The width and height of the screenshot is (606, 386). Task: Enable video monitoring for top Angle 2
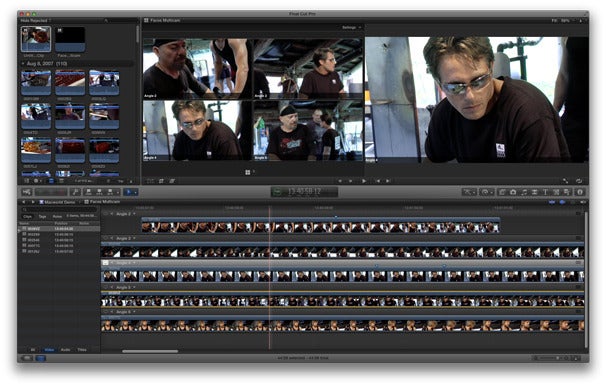[x=106, y=214]
